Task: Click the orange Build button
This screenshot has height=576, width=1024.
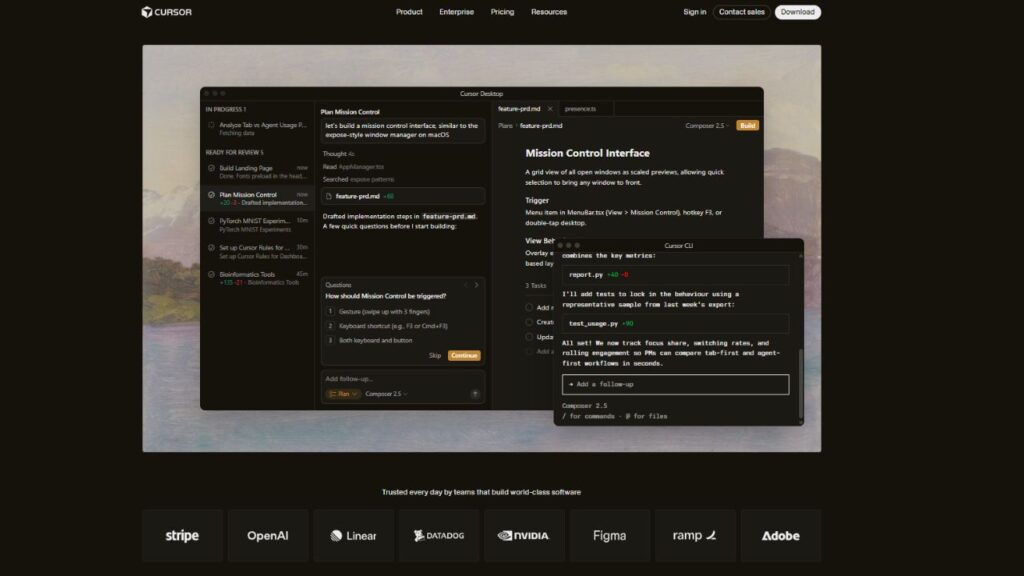Action: [x=748, y=125]
